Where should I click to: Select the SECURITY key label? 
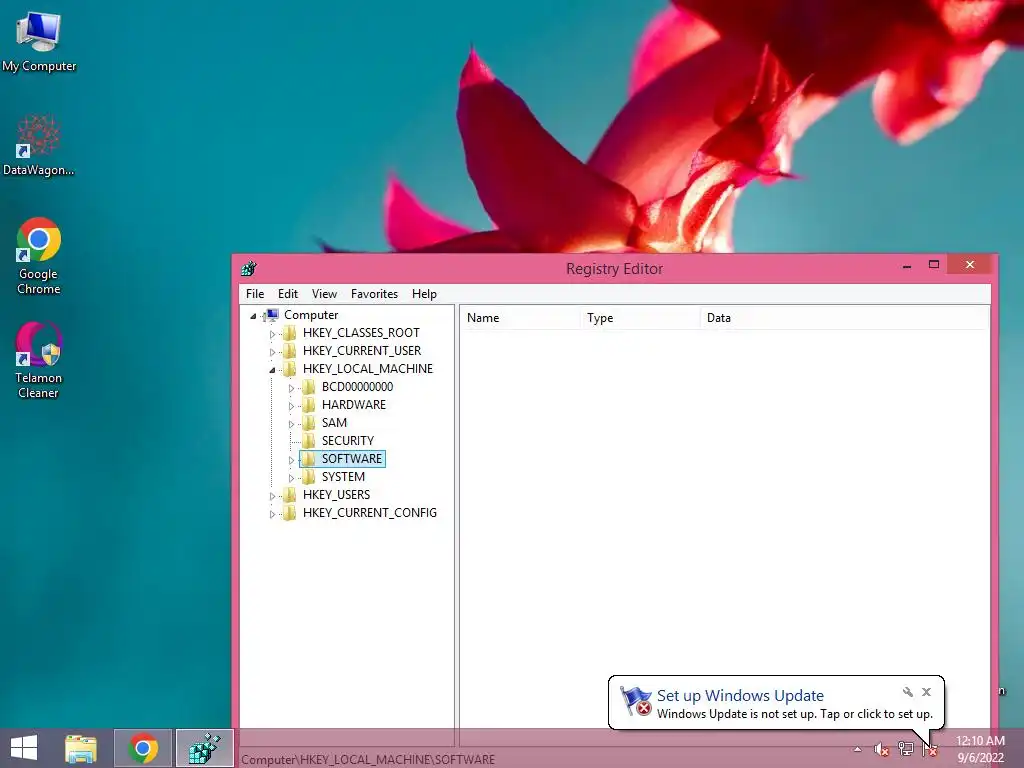[347, 441]
